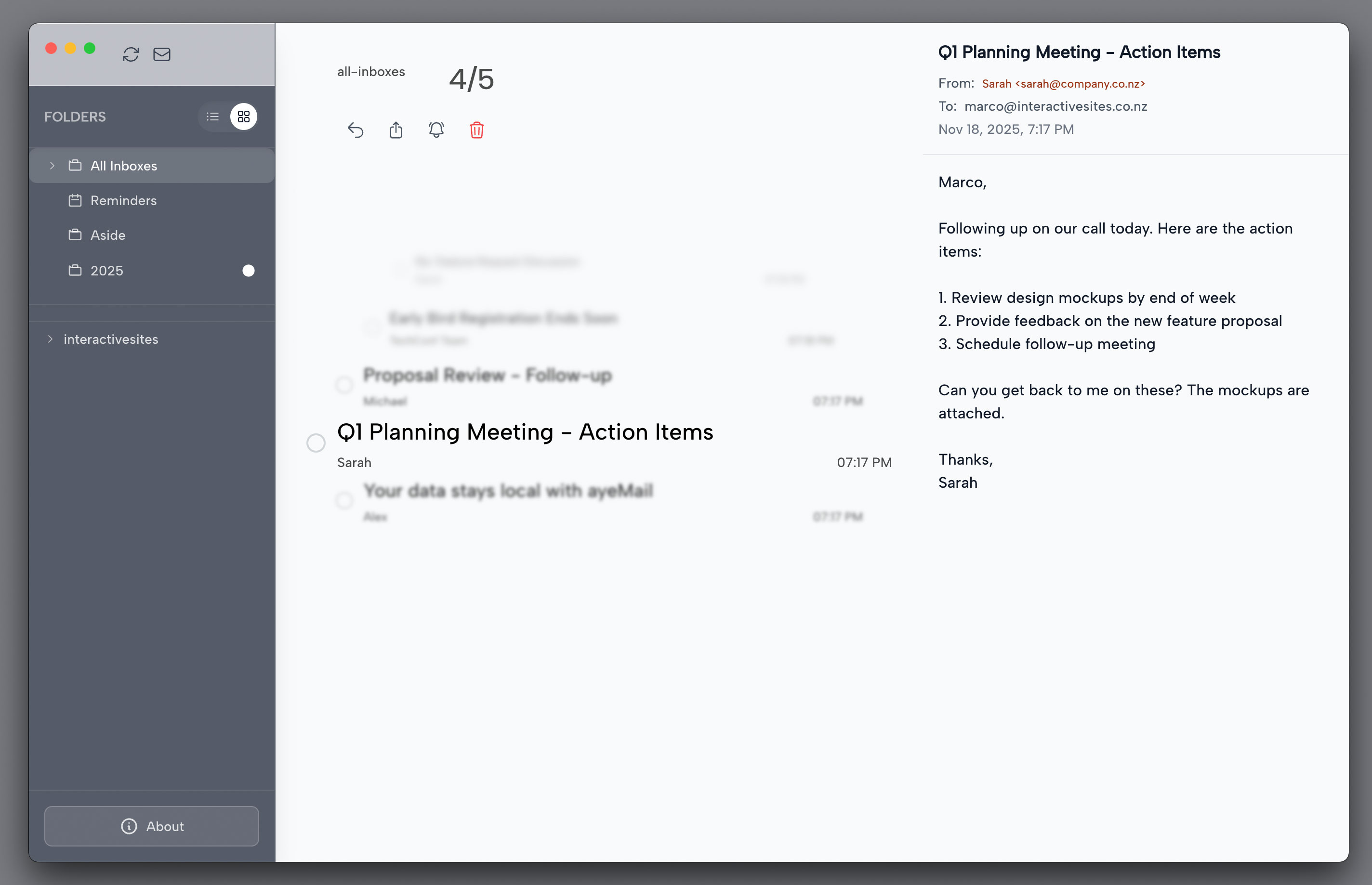Set a reminder using the bell icon
This screenshot has width=1372, height=885.
pos(436,130)
